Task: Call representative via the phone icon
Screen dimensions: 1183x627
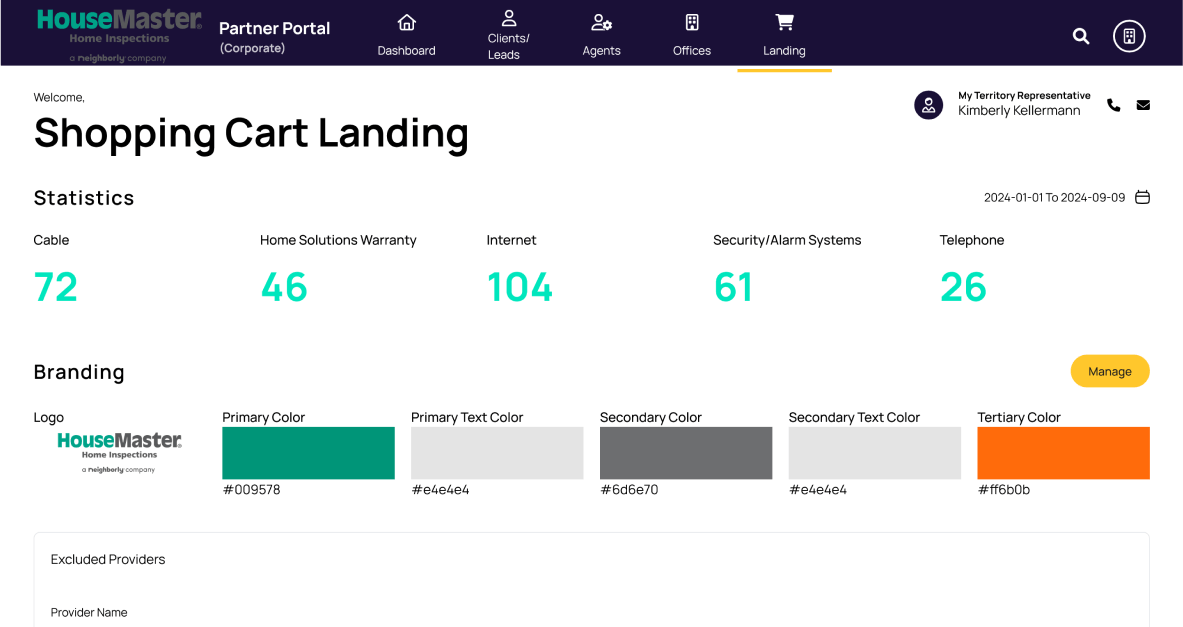Action: click(x=1113, y=104)
